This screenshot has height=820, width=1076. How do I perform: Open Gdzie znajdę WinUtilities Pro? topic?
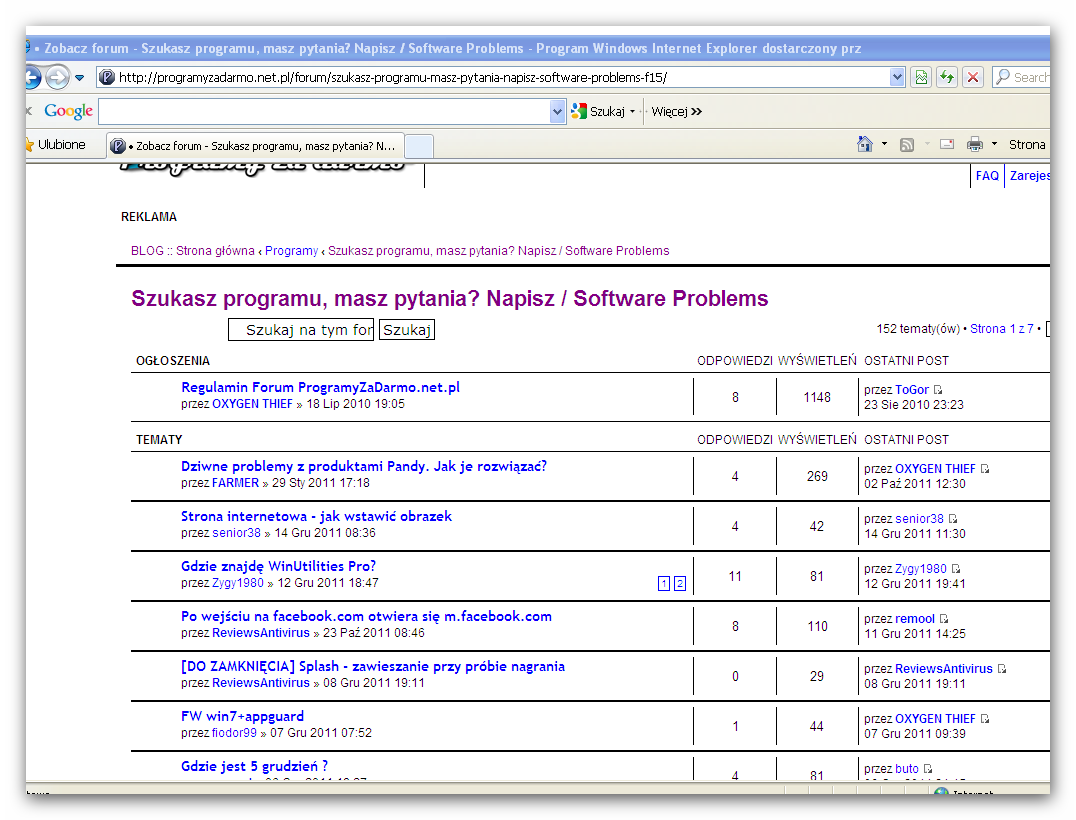click(279, 566)
